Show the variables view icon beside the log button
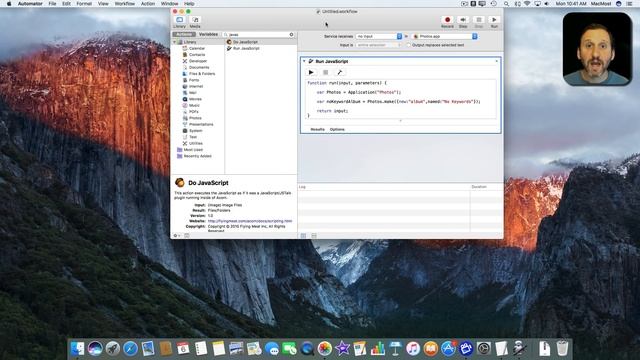Viewport: 640px width, 360px height. (x=314, y=236)
